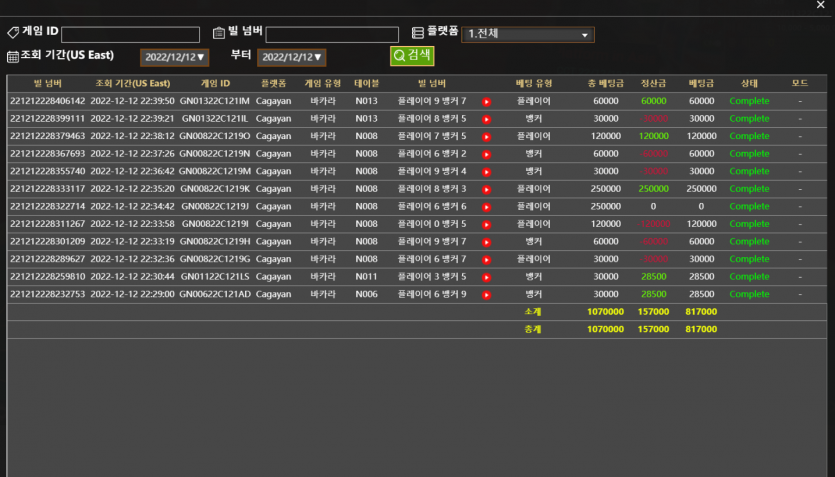Sort by the first 빌 넘버 column header
Viewport: 835px width, 477px height.
[x=47, y=84]
